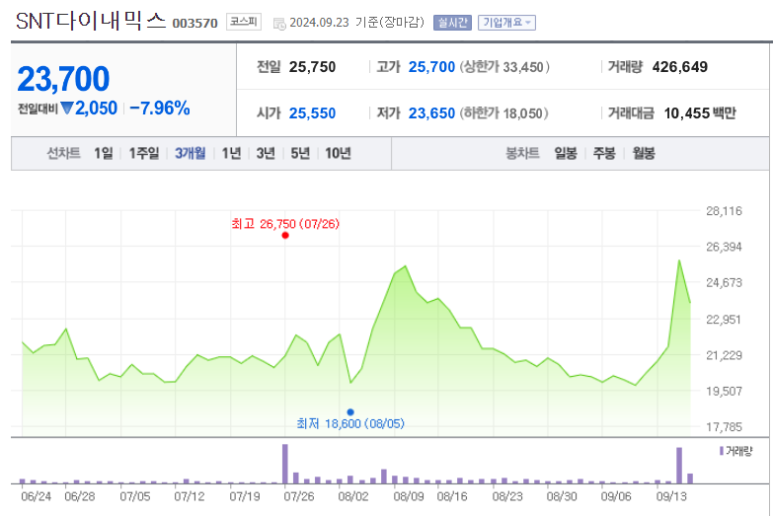
Task: Click the 전일 value 25,750
Action: pos(312,67)
